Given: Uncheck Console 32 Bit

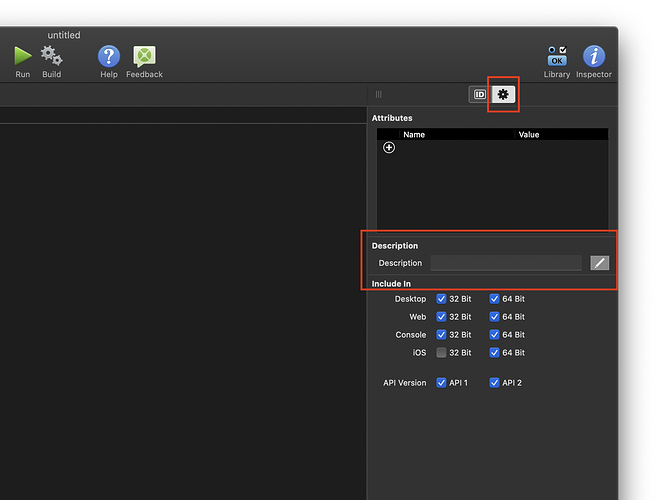Looking at the screenshot, I should (x=441, y=335).
